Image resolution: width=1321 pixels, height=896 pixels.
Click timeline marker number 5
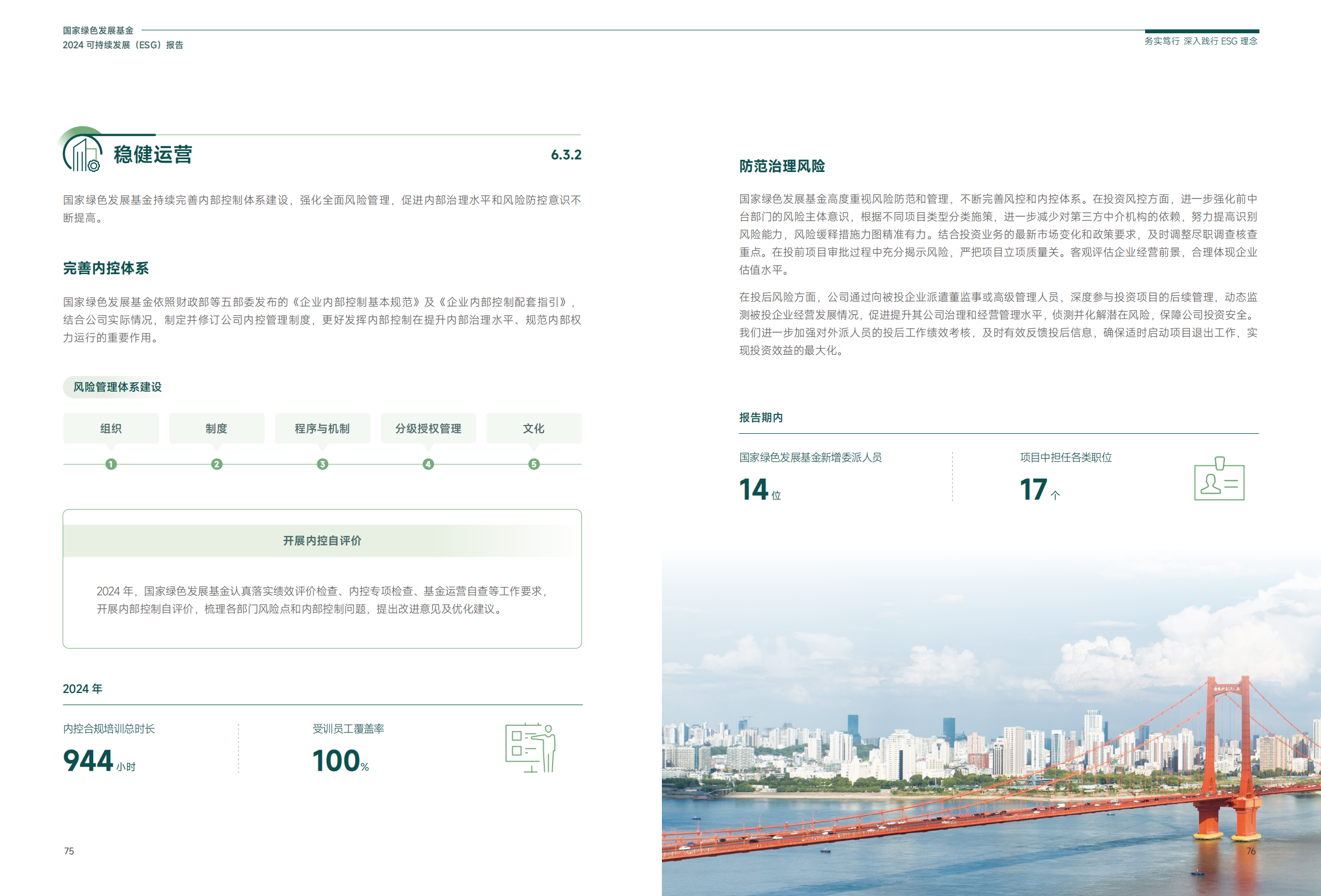point(534,464)
